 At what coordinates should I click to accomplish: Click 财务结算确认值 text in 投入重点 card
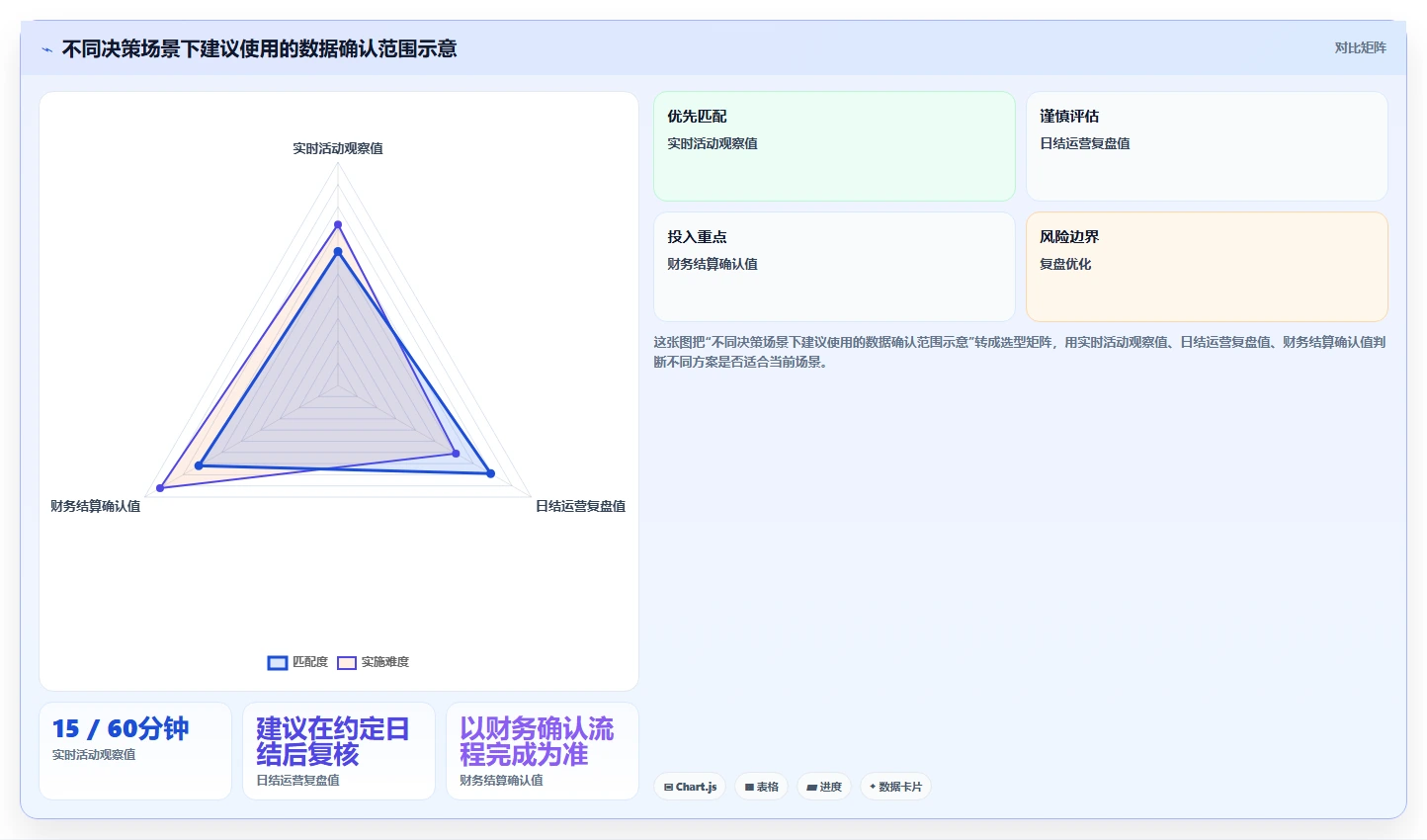(x=713, y=264)
